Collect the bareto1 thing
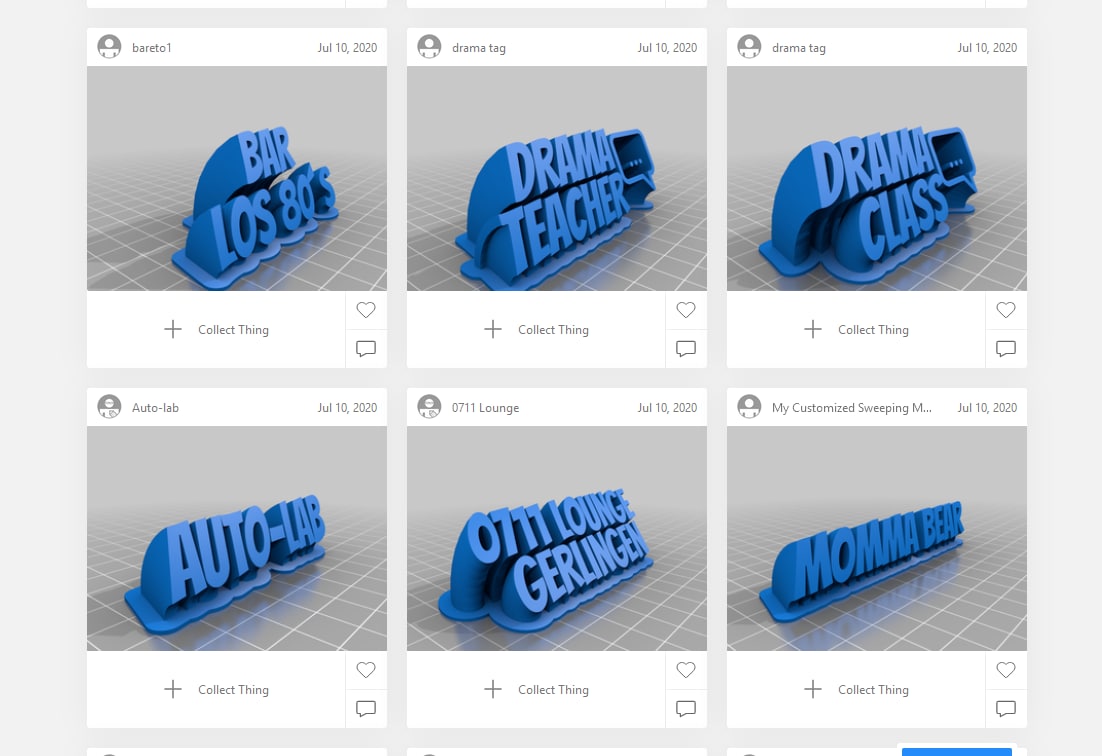The width and height of the screenshot is (1102, 756). [216, 330]
